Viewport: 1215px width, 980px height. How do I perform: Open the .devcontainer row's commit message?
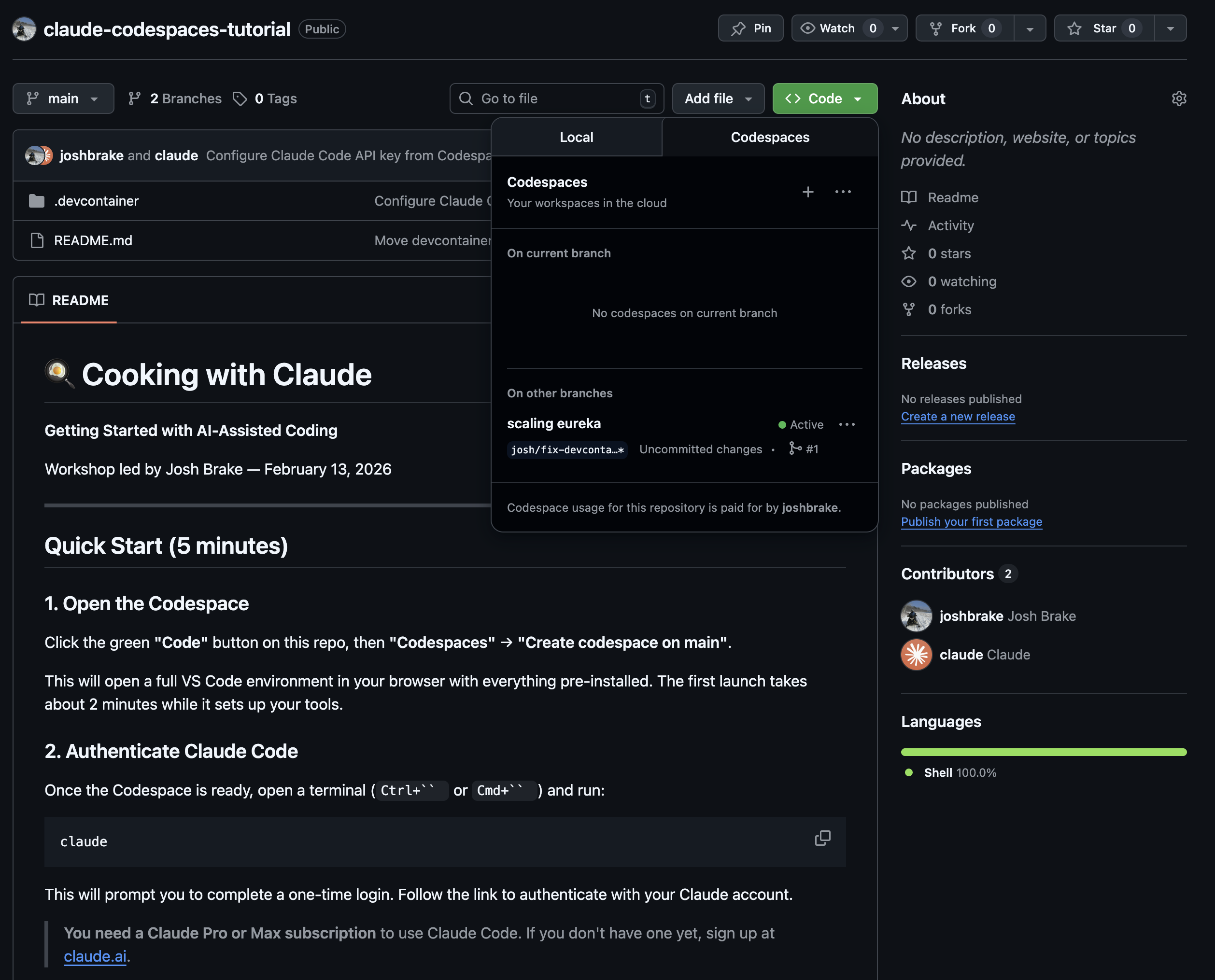433,201
